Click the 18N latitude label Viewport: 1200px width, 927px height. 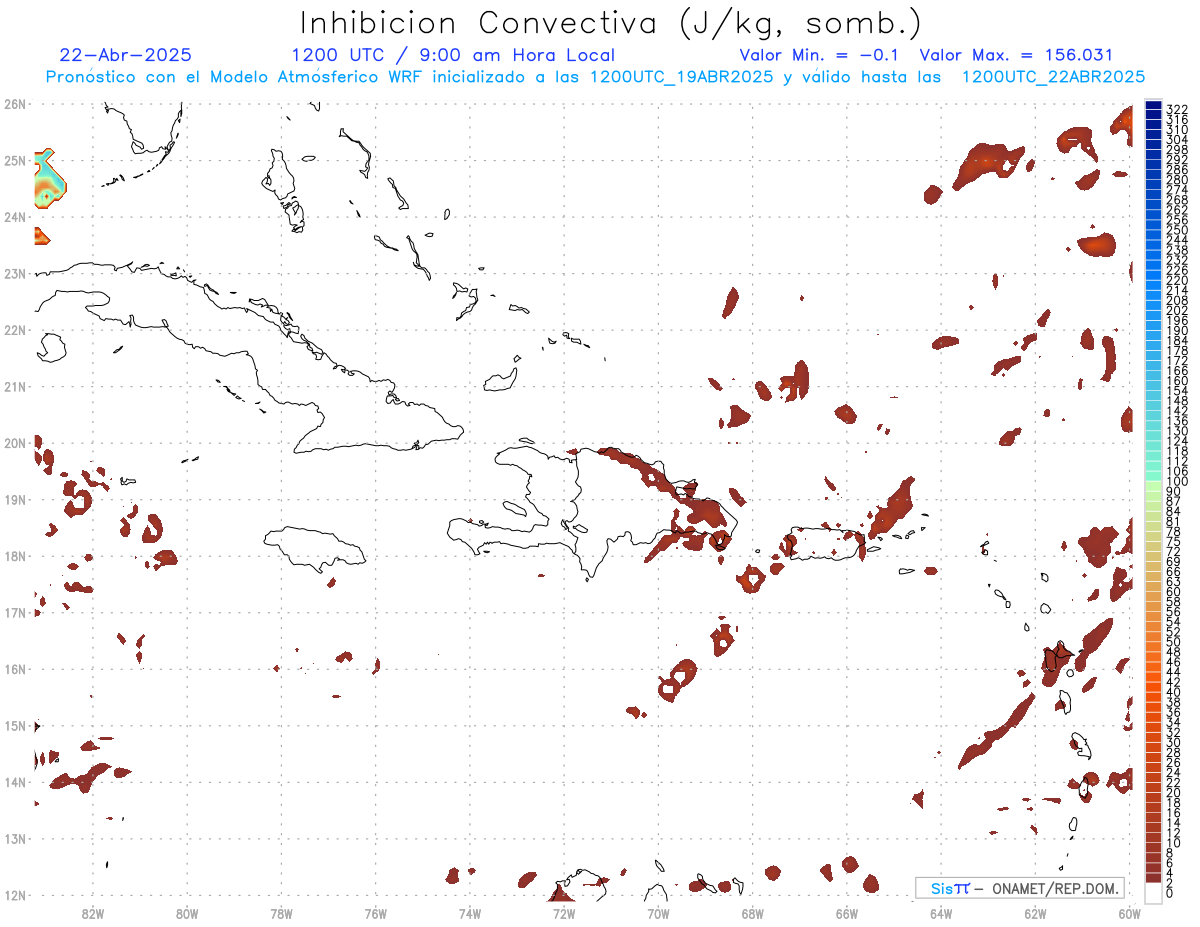point(15,556)
